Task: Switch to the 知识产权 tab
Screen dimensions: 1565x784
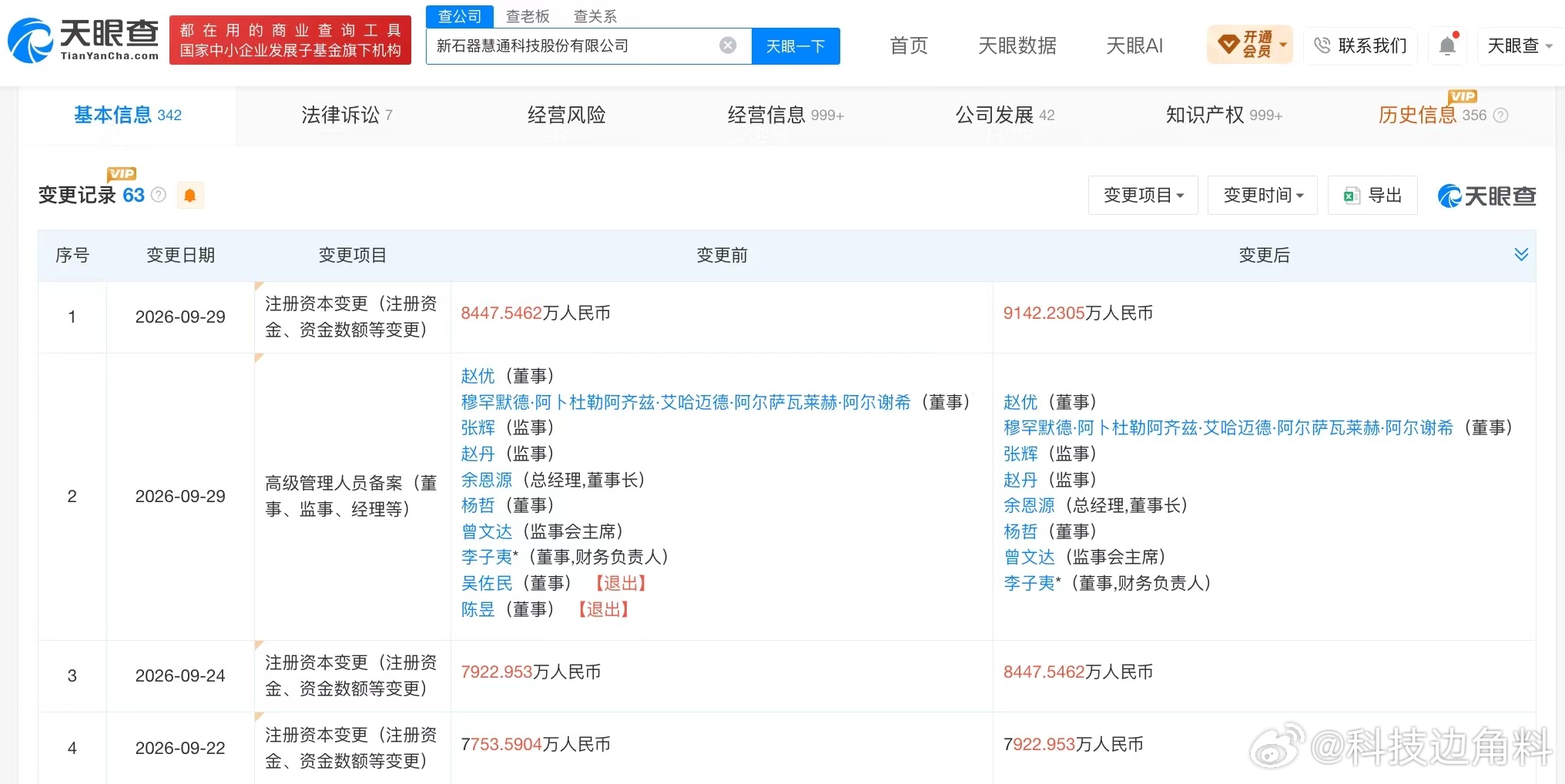Action: tap(1224, 116)
